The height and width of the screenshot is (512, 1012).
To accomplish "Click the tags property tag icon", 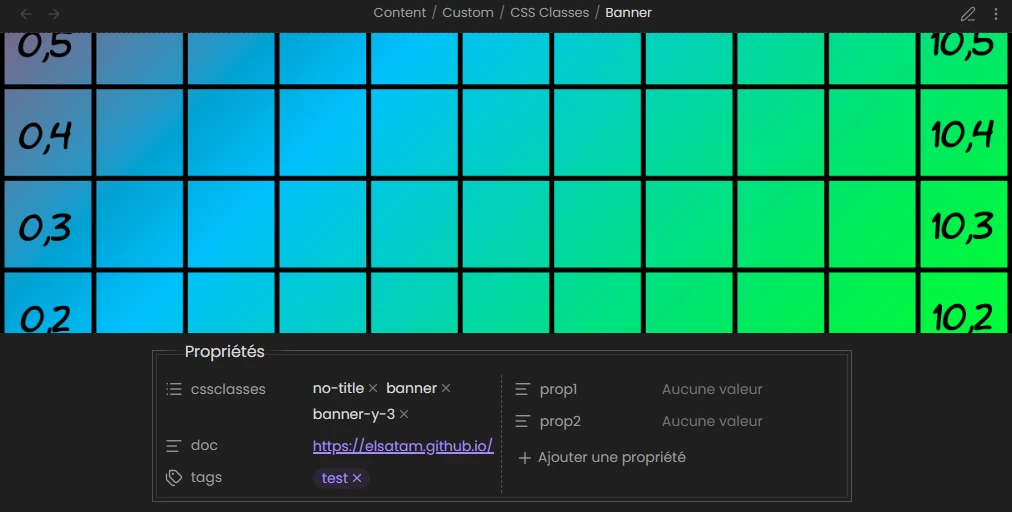I will [174, 478].
